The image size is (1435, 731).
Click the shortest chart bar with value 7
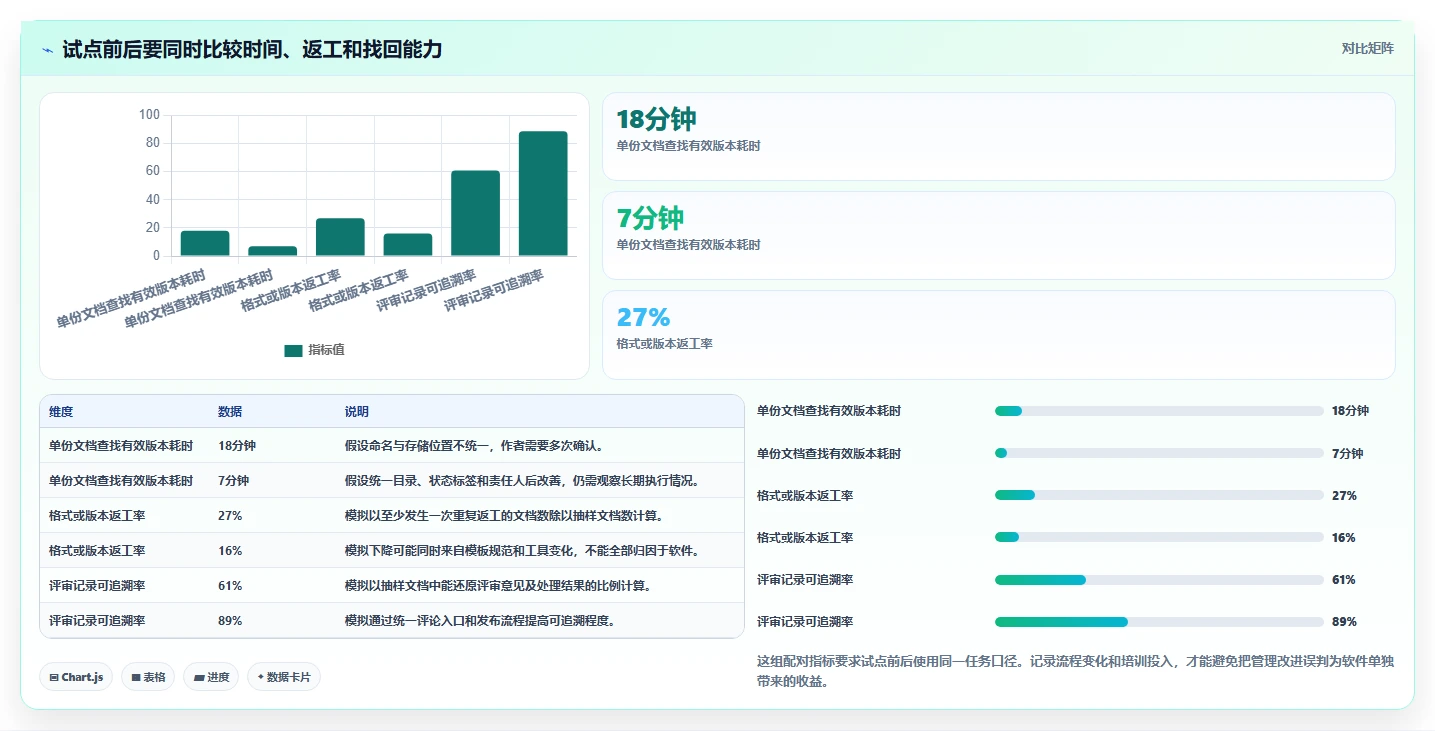(273, 251)
